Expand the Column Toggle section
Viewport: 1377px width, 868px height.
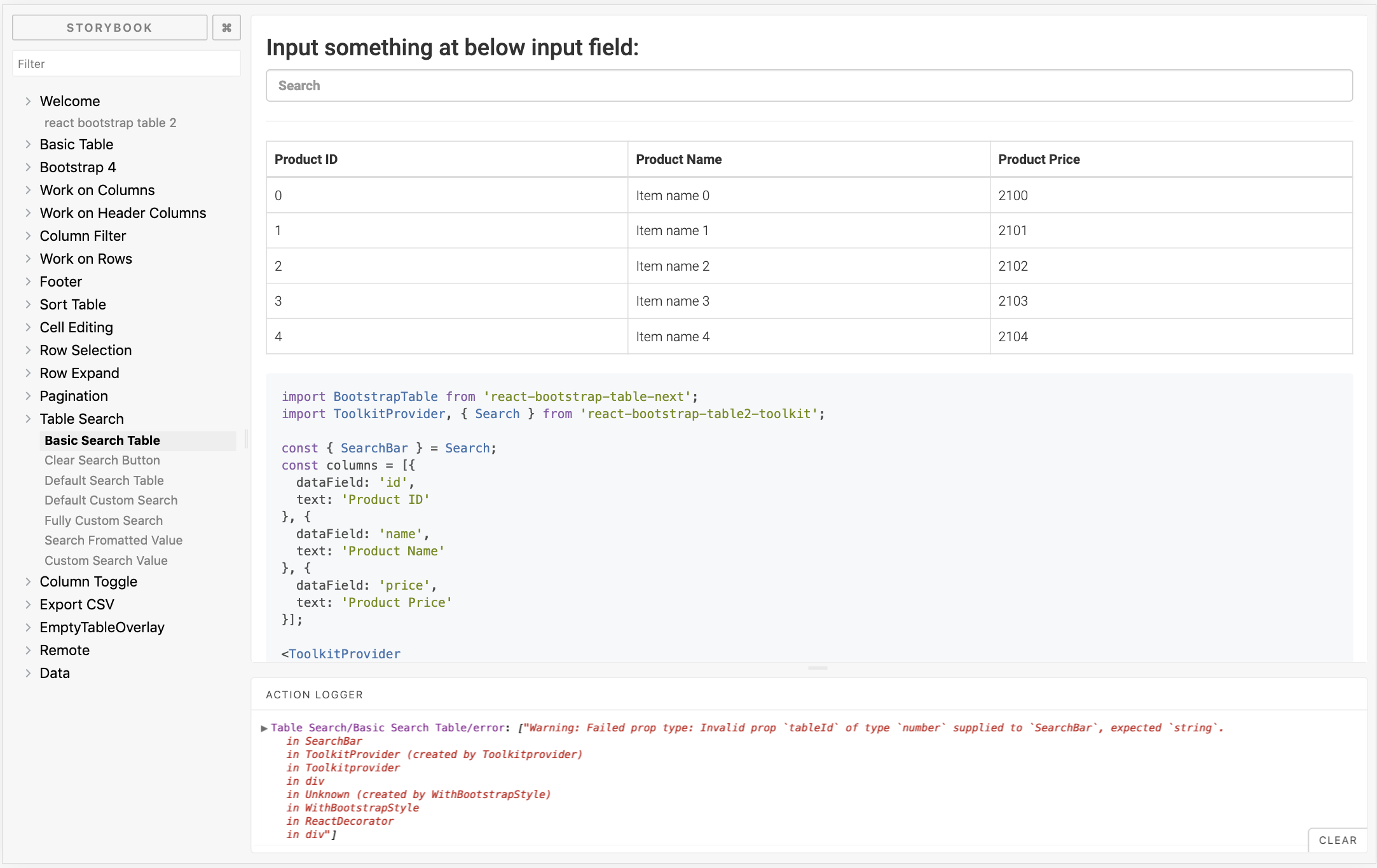[x=29, y=581]
